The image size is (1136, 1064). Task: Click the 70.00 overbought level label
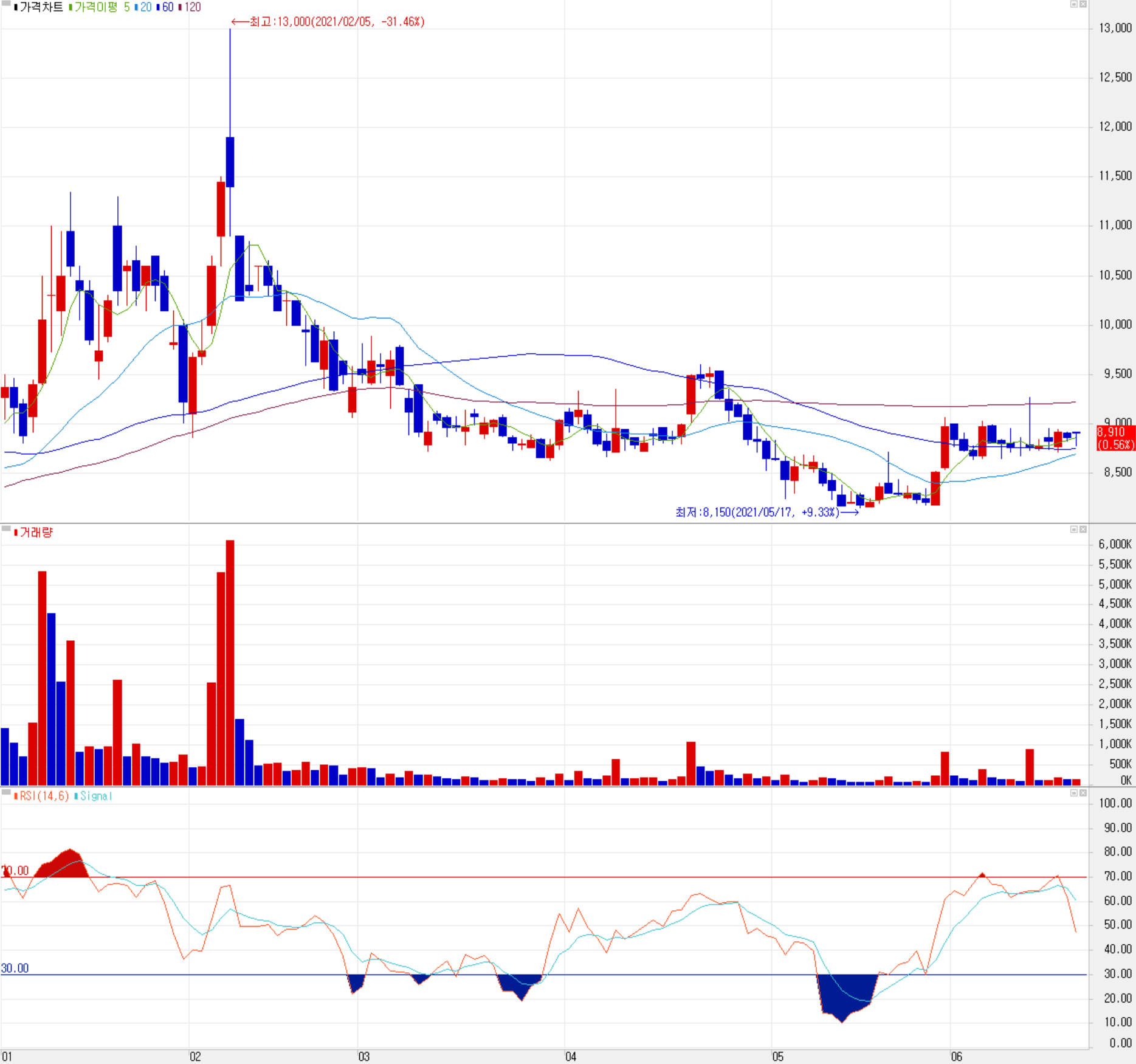pos(15,871)
